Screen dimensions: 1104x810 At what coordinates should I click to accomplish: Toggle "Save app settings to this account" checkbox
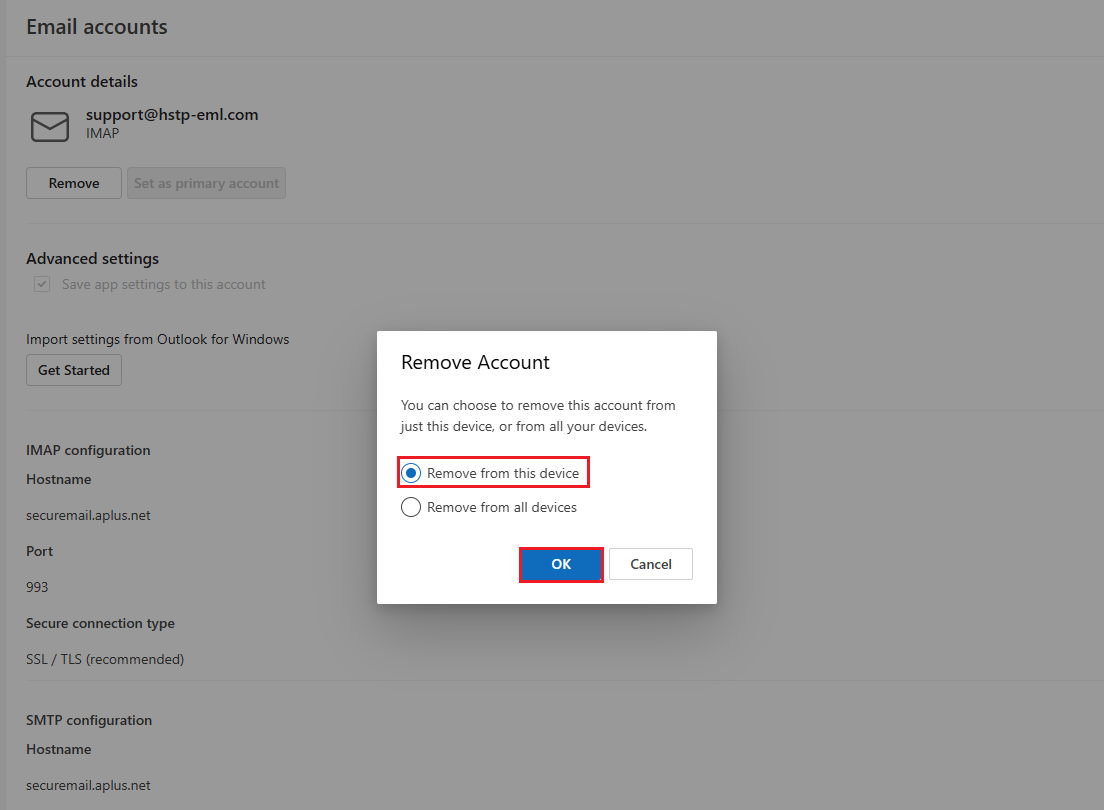pos(42,284)
